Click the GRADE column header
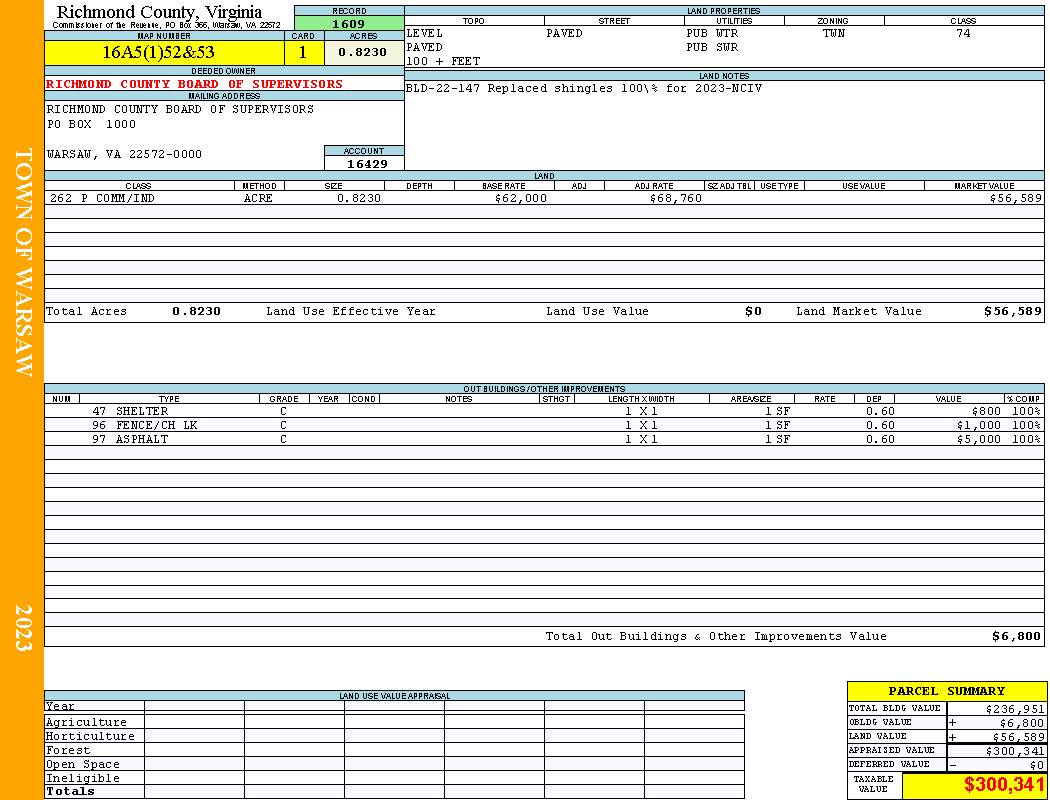 (x=284, y=399)
